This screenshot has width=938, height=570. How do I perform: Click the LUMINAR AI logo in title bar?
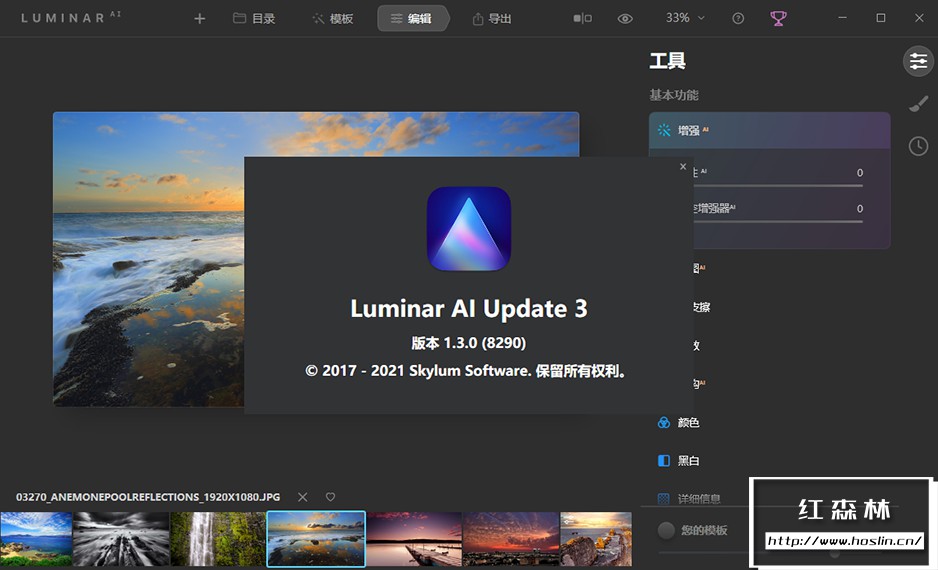[71, 17]
